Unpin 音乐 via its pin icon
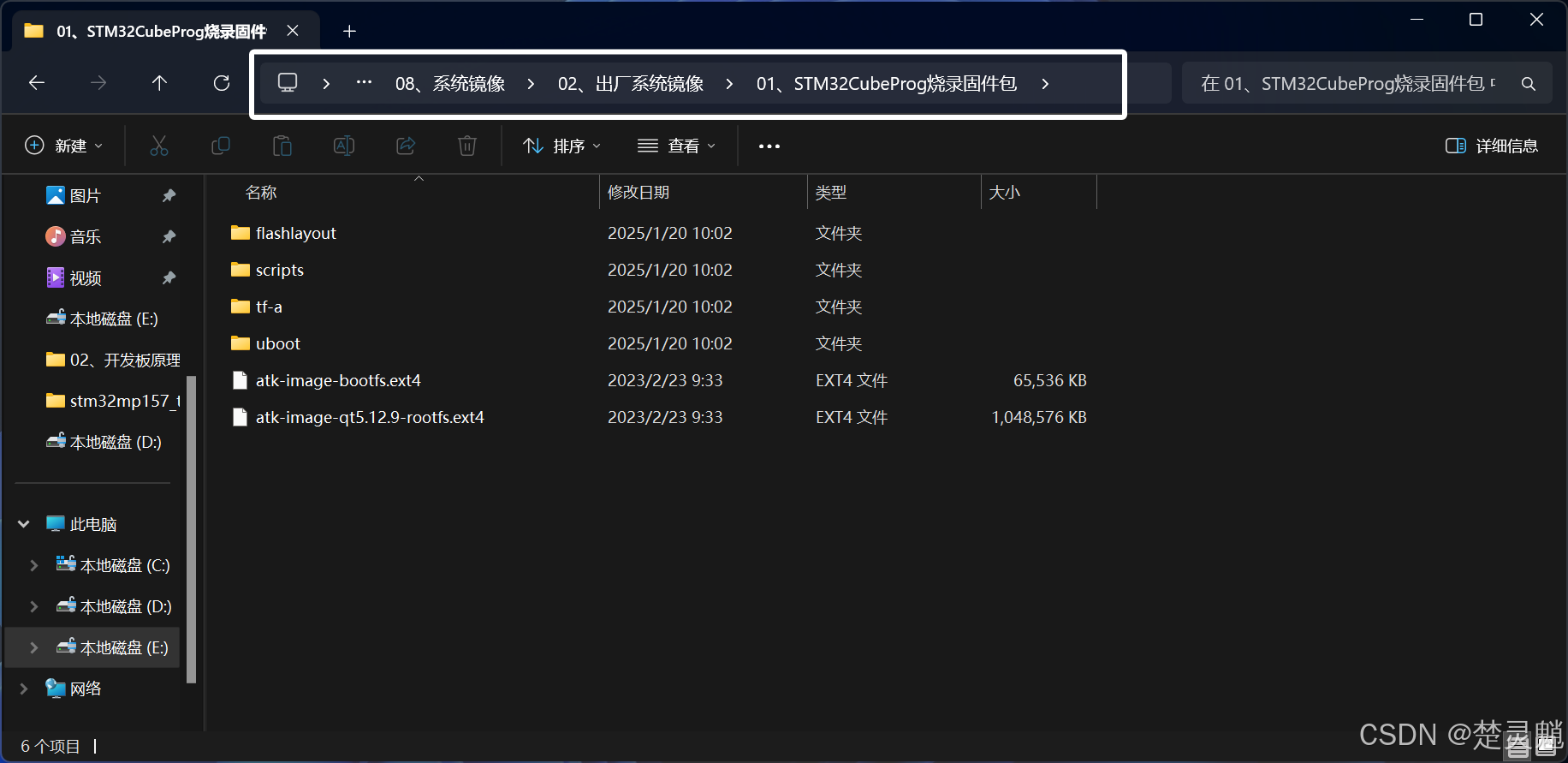Viewport: 1568px width, 763px height. click(x=169, y=236)
